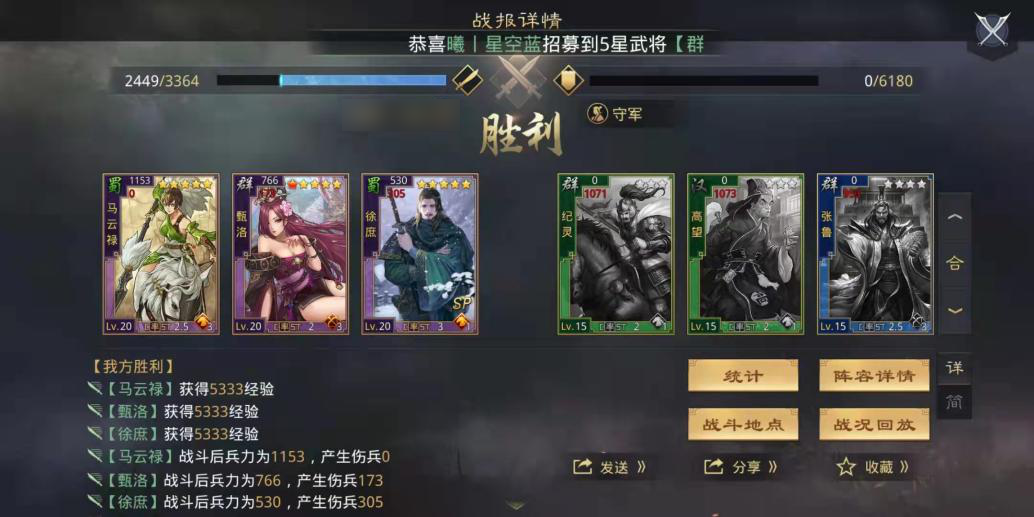Open 阵容详情 lineup details
Viewport: 1034px width, 517px height.
874,376
